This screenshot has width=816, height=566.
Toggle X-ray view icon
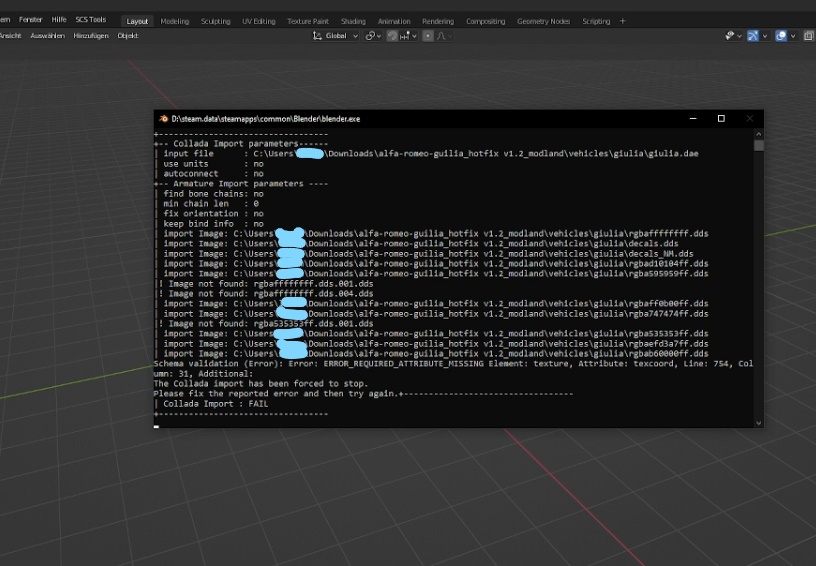808,36
